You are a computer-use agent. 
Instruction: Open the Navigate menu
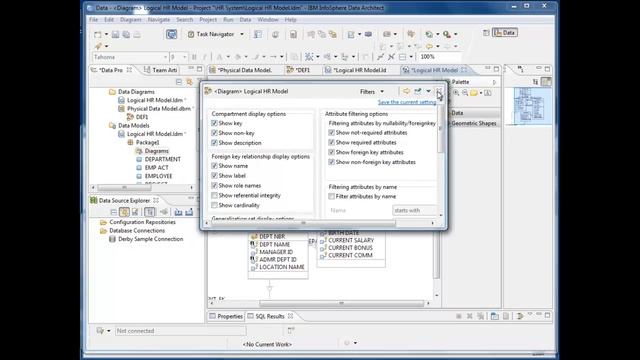159,20
